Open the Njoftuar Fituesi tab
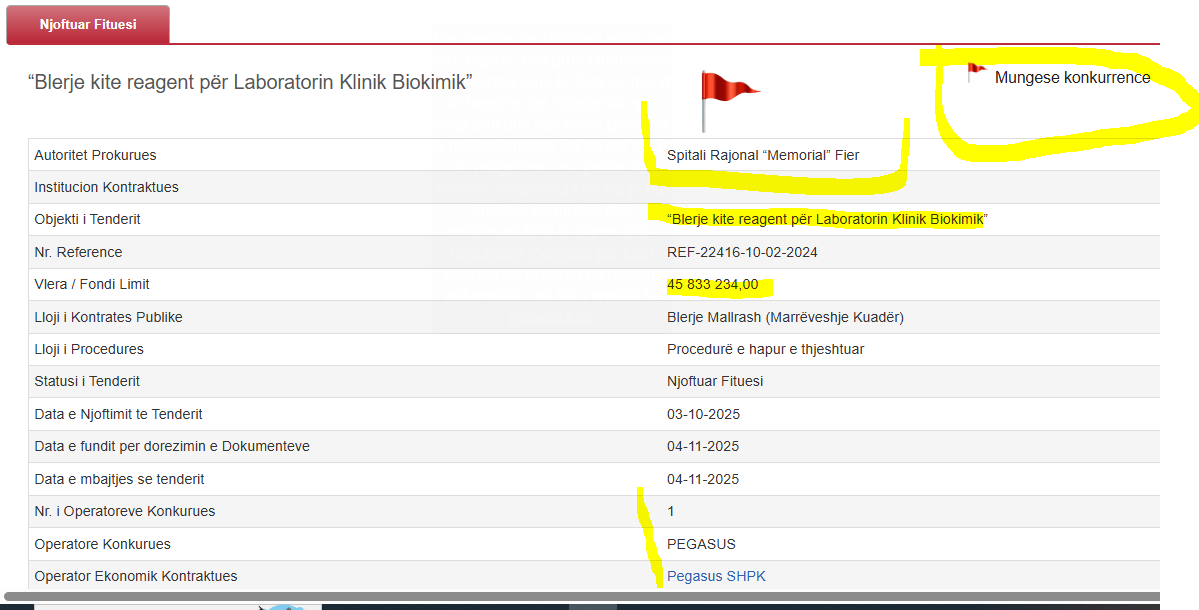The image size is (1199, 610). tap(88, 24)
